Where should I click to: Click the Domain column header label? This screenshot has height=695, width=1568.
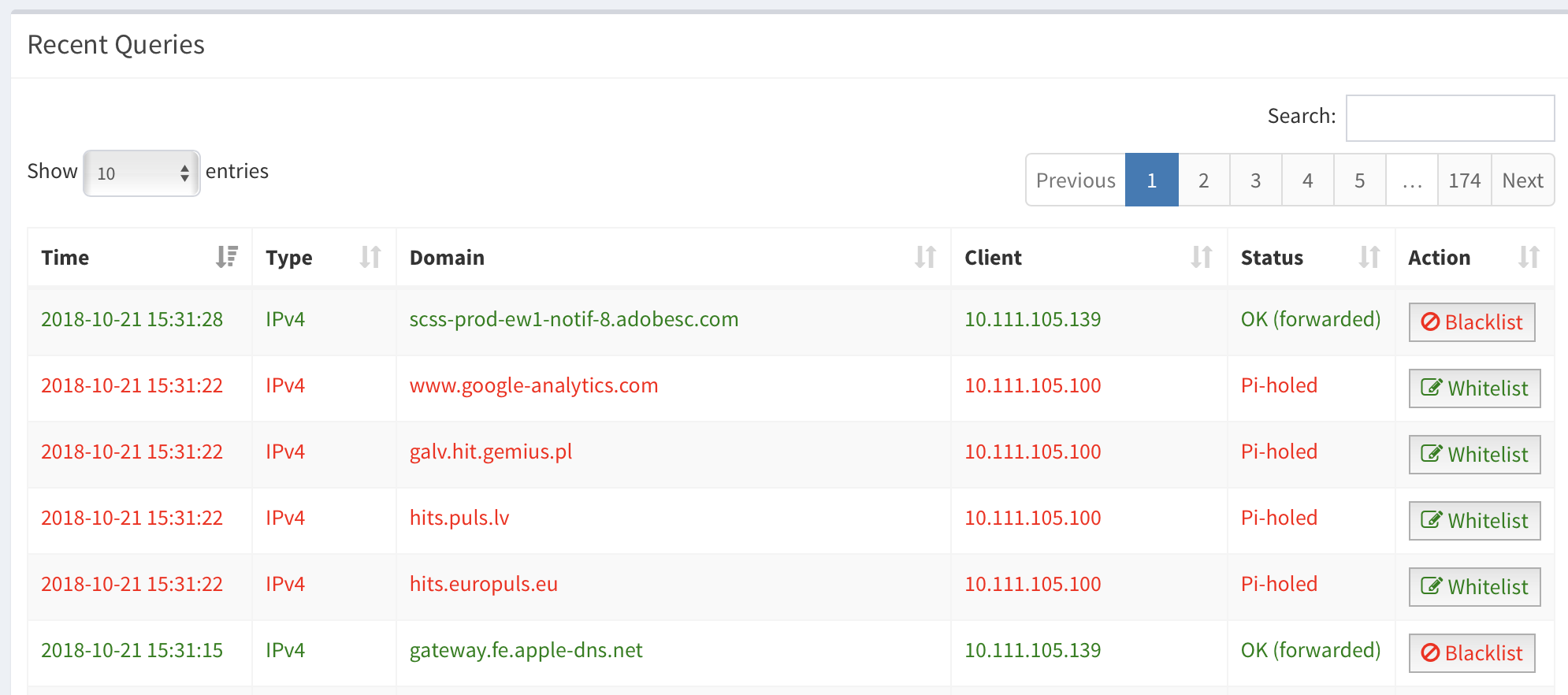point(447,258)
